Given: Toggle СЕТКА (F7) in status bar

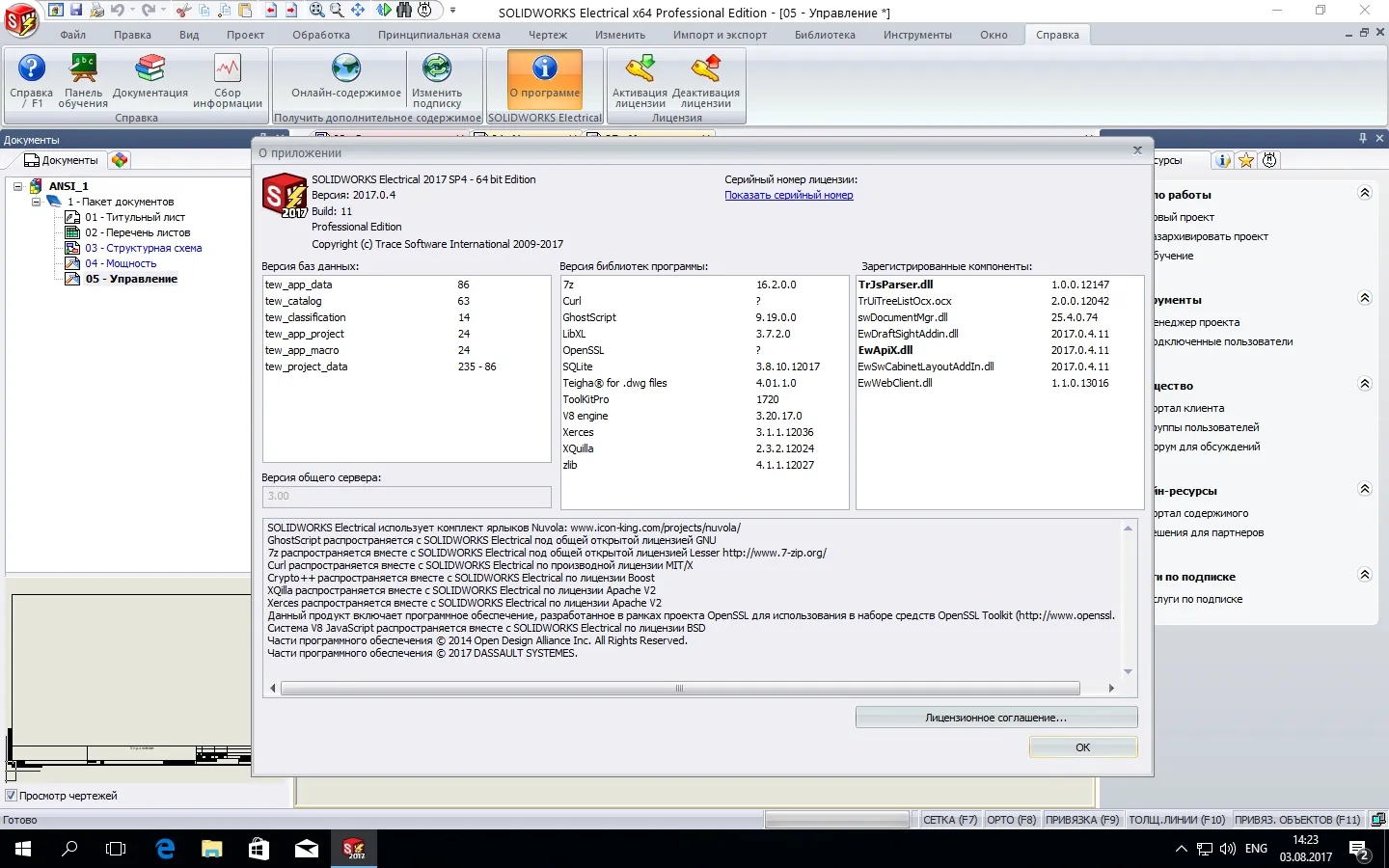Looking at the screenshot, I should (x=950, y=820).
